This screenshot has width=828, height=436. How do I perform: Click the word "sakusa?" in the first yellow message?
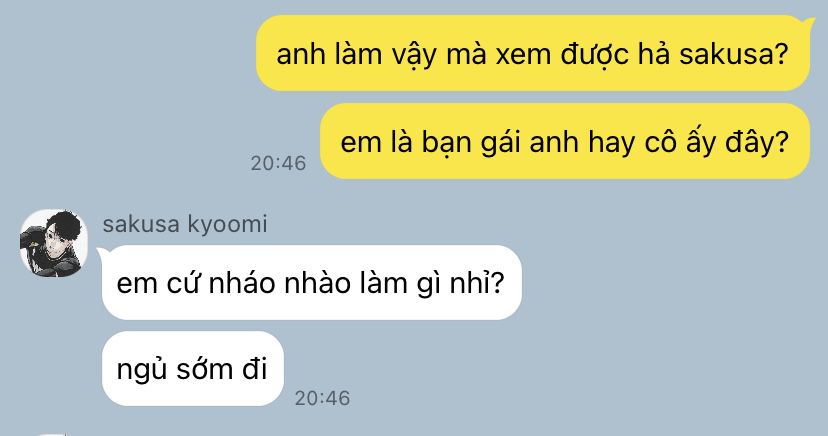pos(733,54)
